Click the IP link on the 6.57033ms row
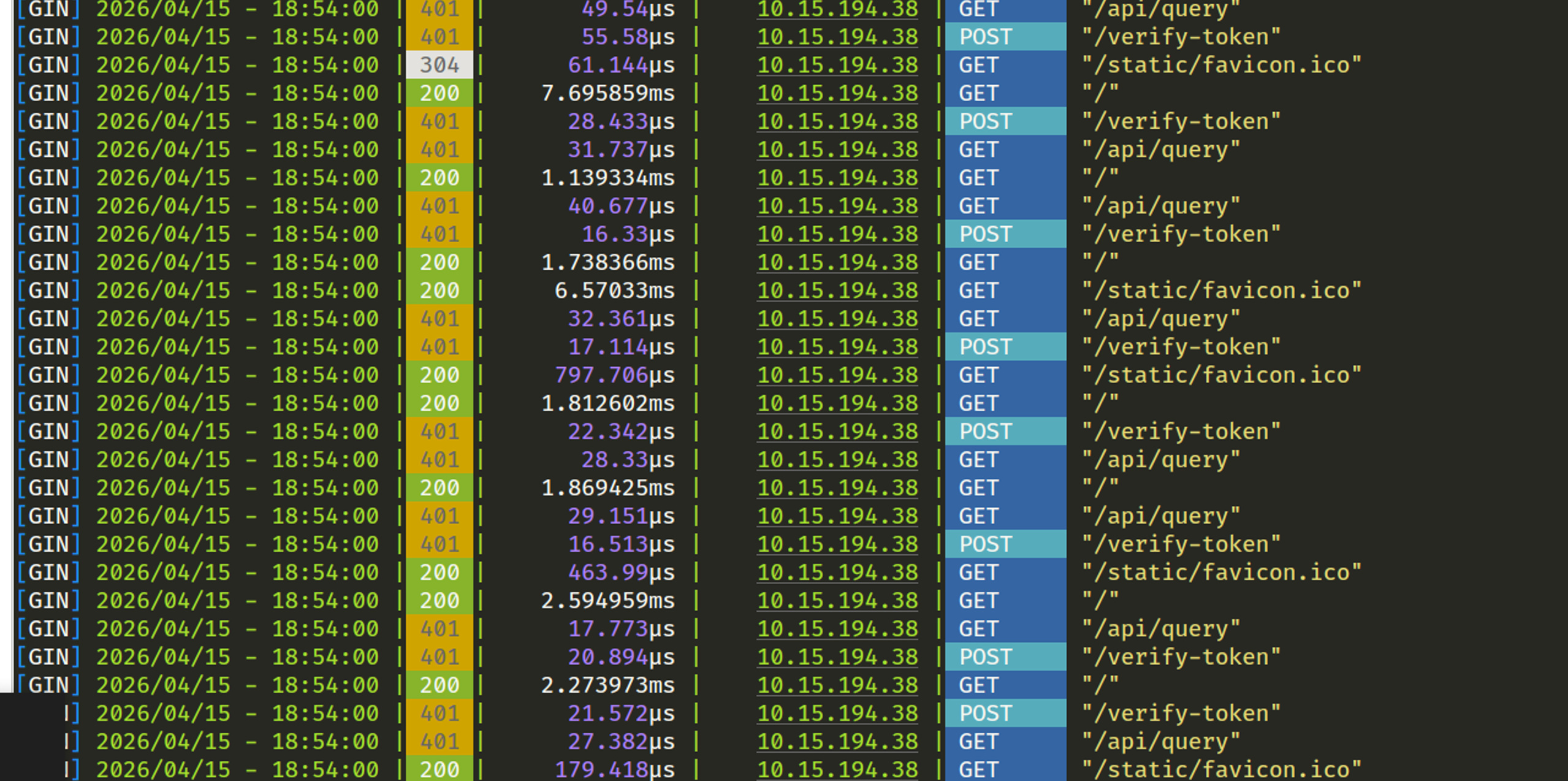The image size is (1568, 781). 837,291
